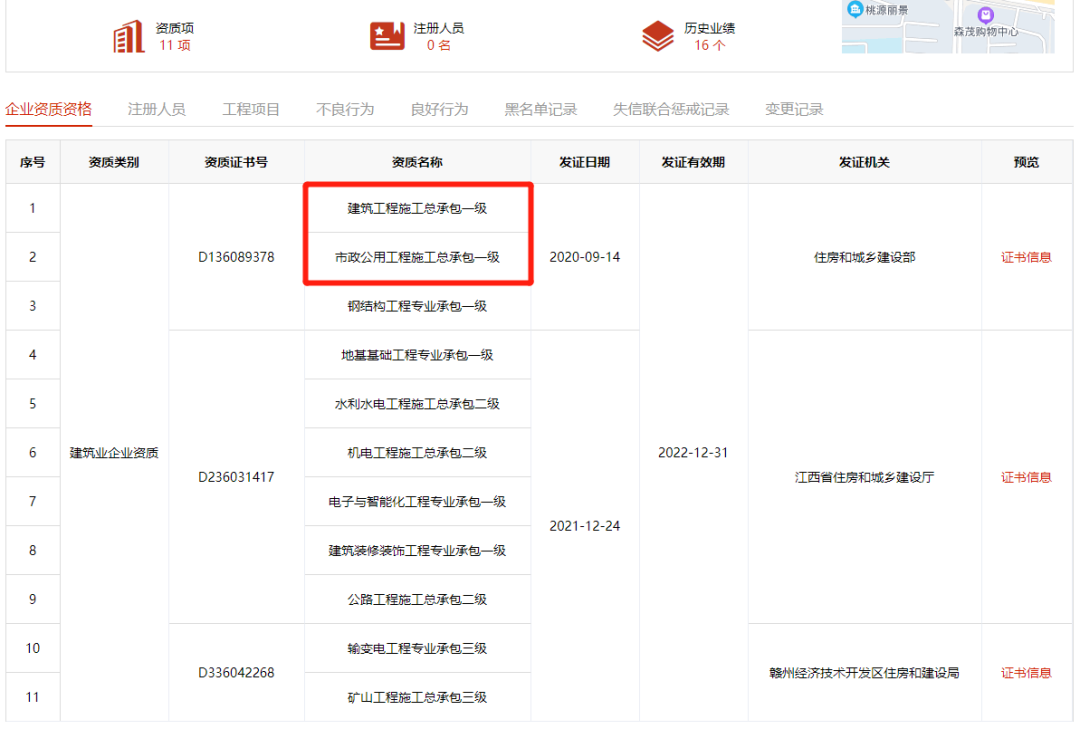1080x729 pixels.
Task: Click the 建筑工程施工总承包一级 table cell
Action: pyautogui.click(x=417, y=208)
